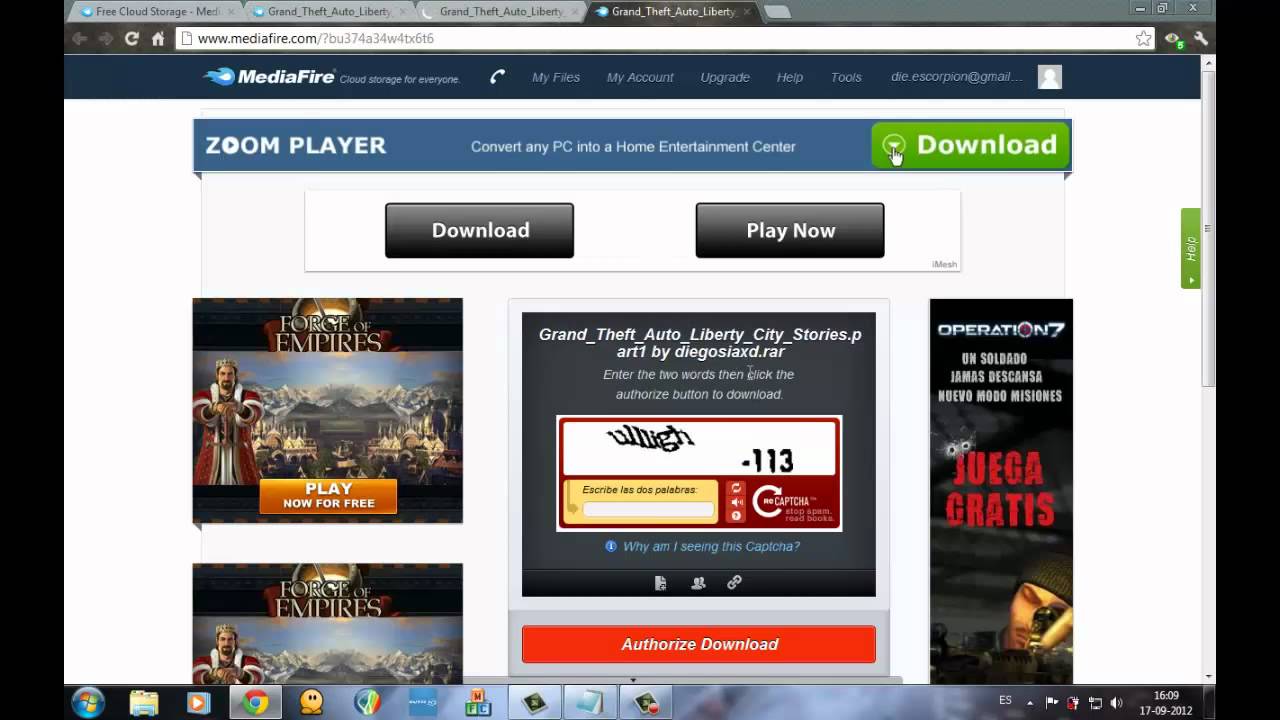
Task: Open Windows Explorer from the taskbar
Action: (x=144, y=703)
